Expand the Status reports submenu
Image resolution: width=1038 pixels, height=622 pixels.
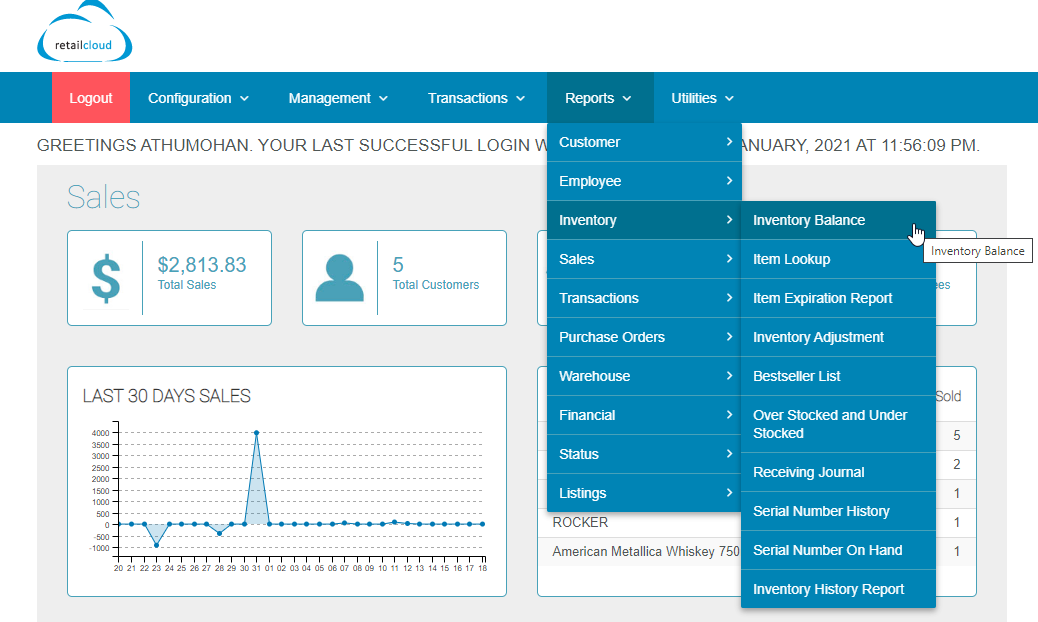pyautogui.click(x=644, y=455)
